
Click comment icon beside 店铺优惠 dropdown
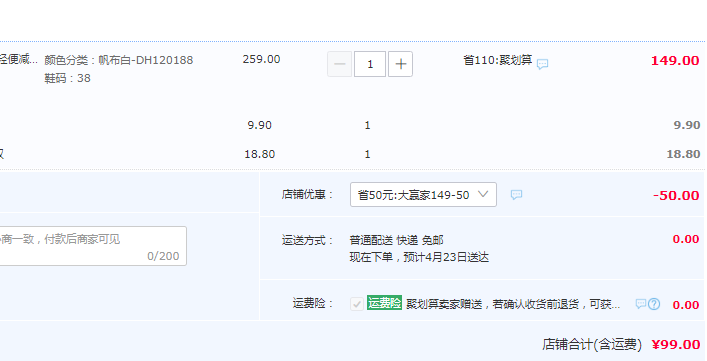pos(516,195)
